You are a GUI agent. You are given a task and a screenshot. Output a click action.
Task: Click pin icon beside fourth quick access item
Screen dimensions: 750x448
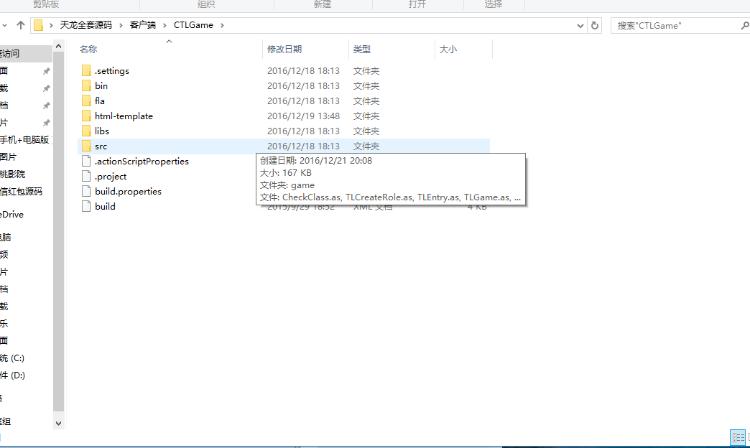46,123
